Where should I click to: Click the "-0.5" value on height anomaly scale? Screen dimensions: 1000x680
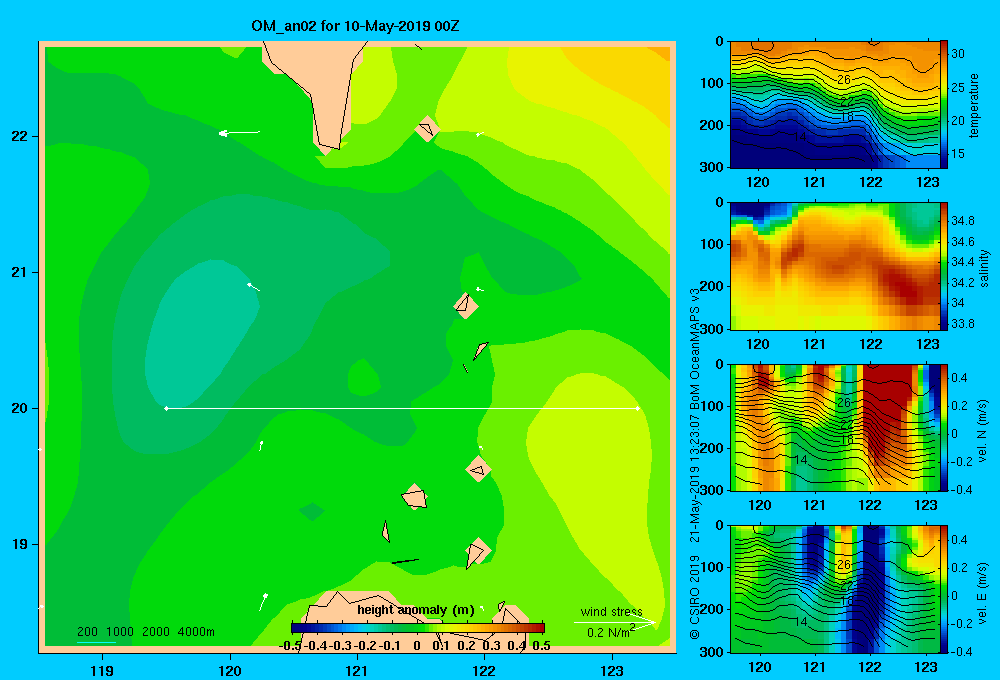pos(290,646)
